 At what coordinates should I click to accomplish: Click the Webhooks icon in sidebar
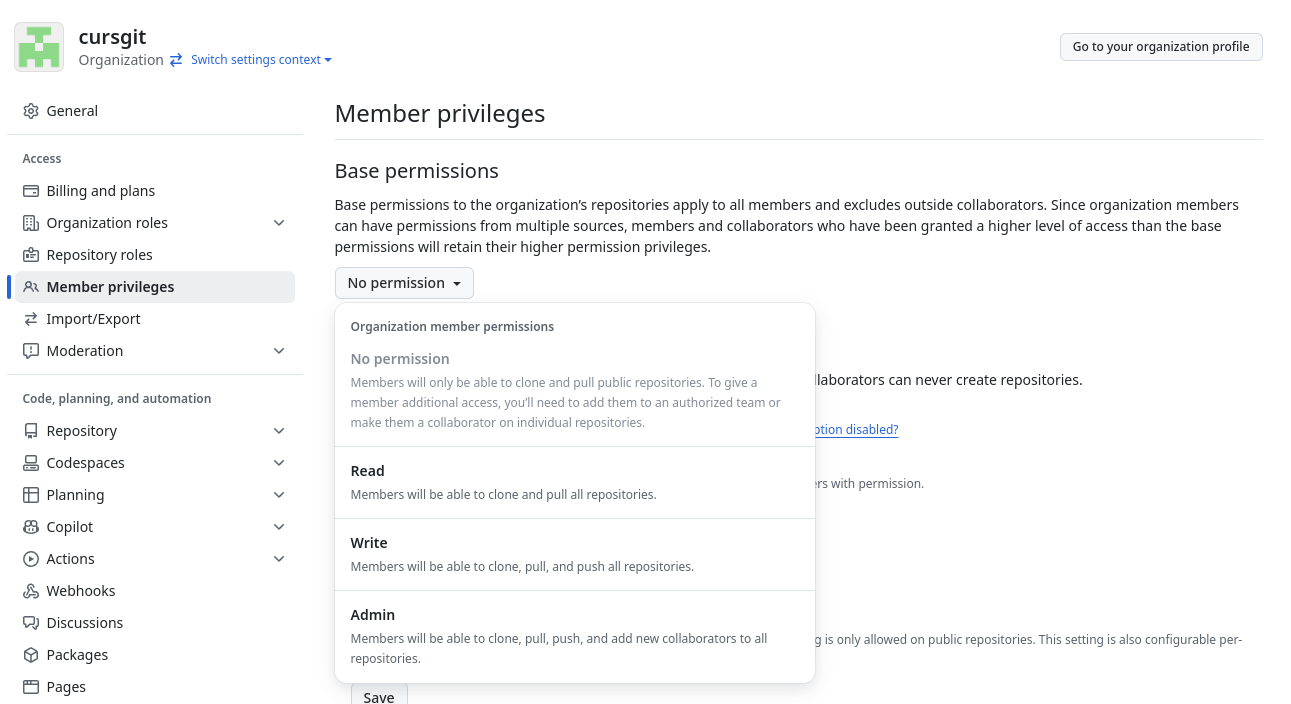point(31,591)
